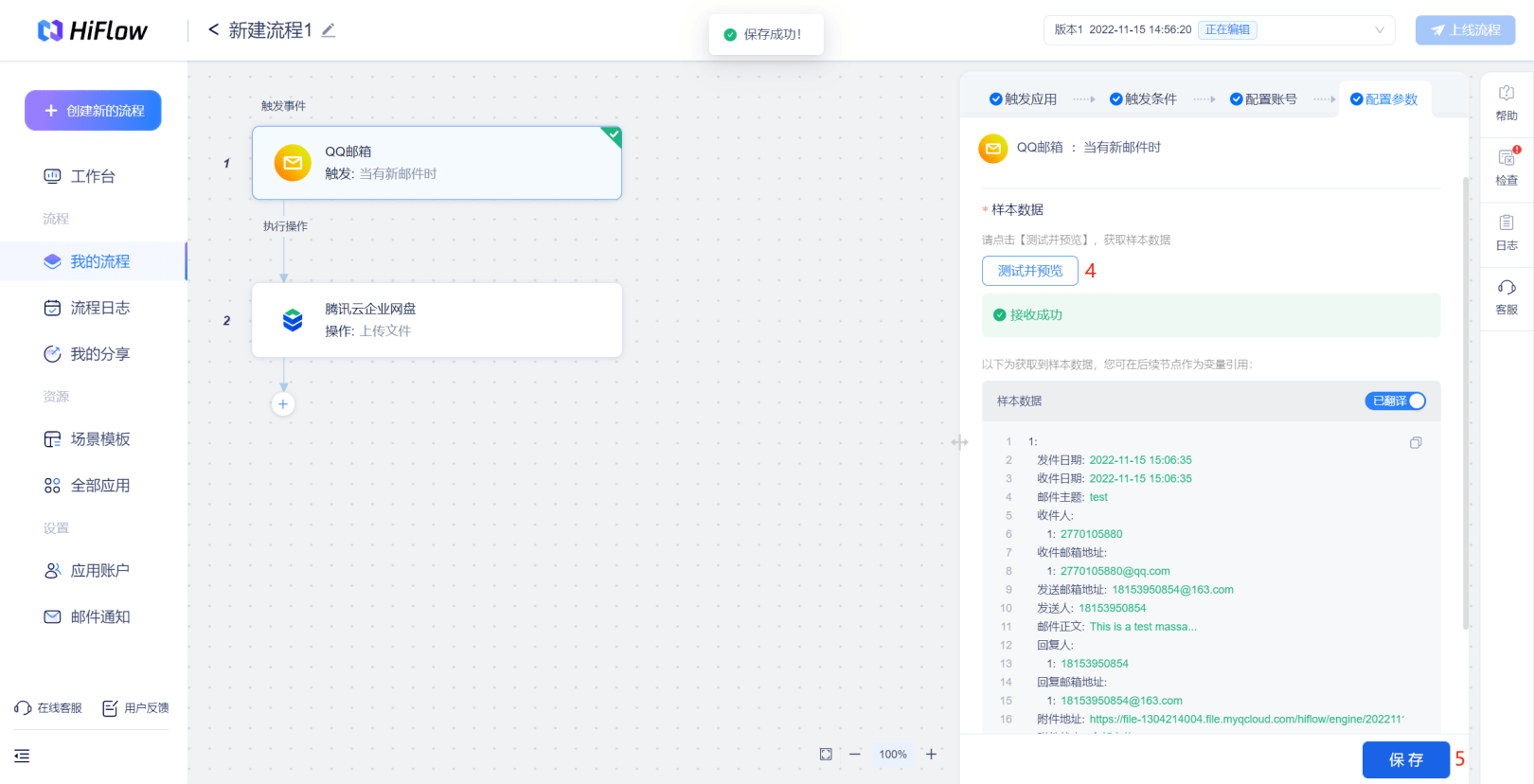Viewport: 1534px width, 784px height.
Task: Select the 腾讯云企业网盘 action node
Action: pos(437,320)
